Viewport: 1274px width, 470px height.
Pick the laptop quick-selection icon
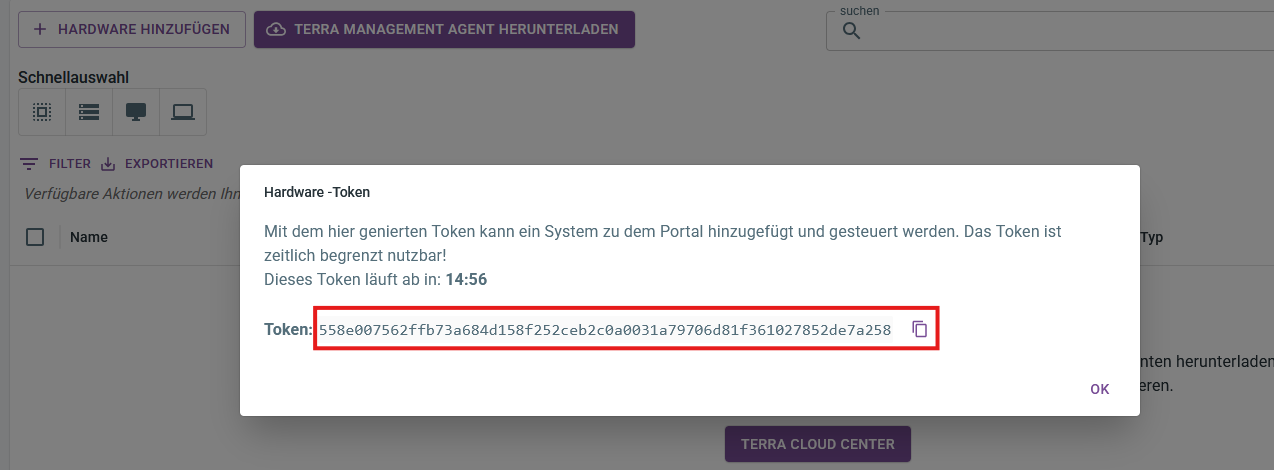[183, 112]
